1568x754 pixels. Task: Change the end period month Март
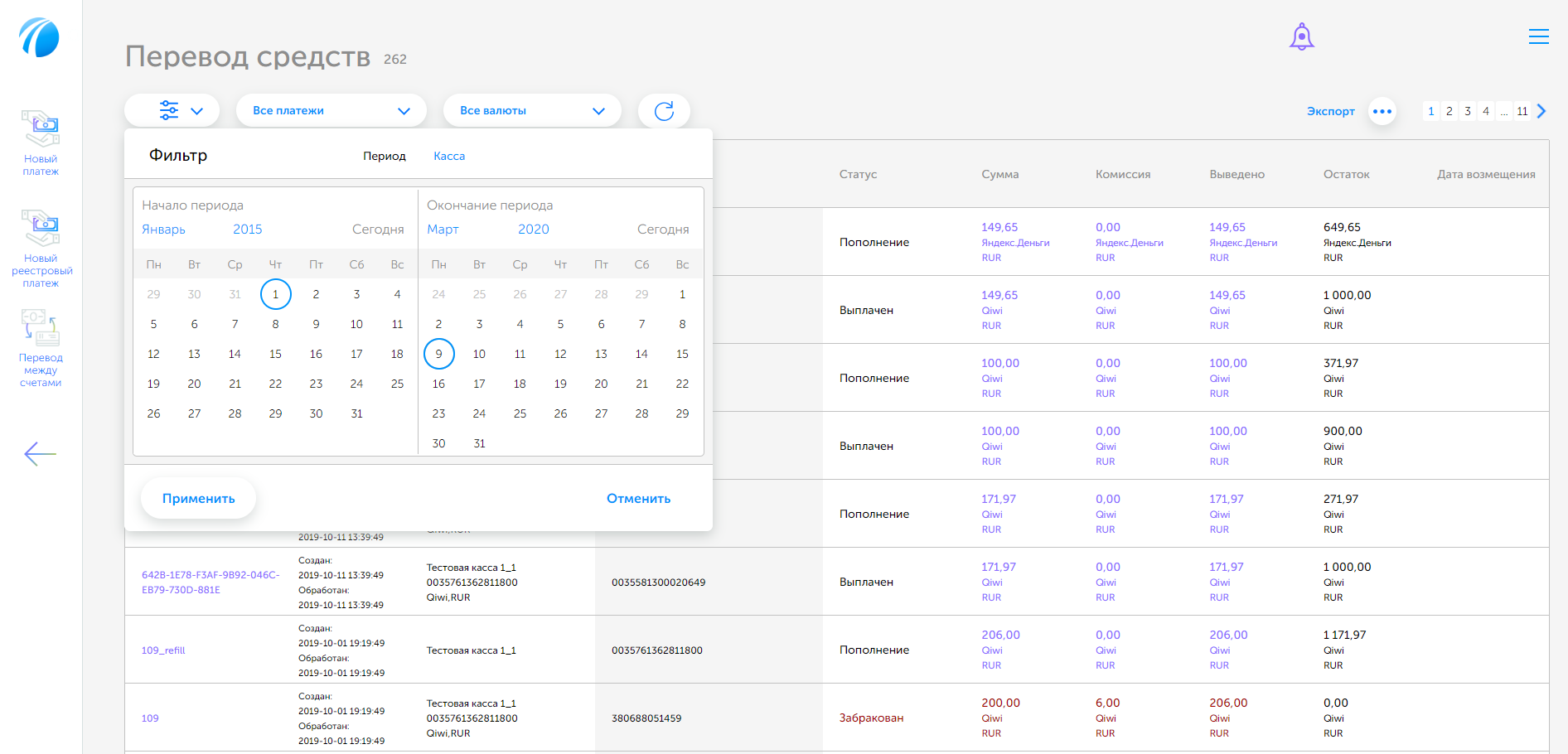[443, 230]
